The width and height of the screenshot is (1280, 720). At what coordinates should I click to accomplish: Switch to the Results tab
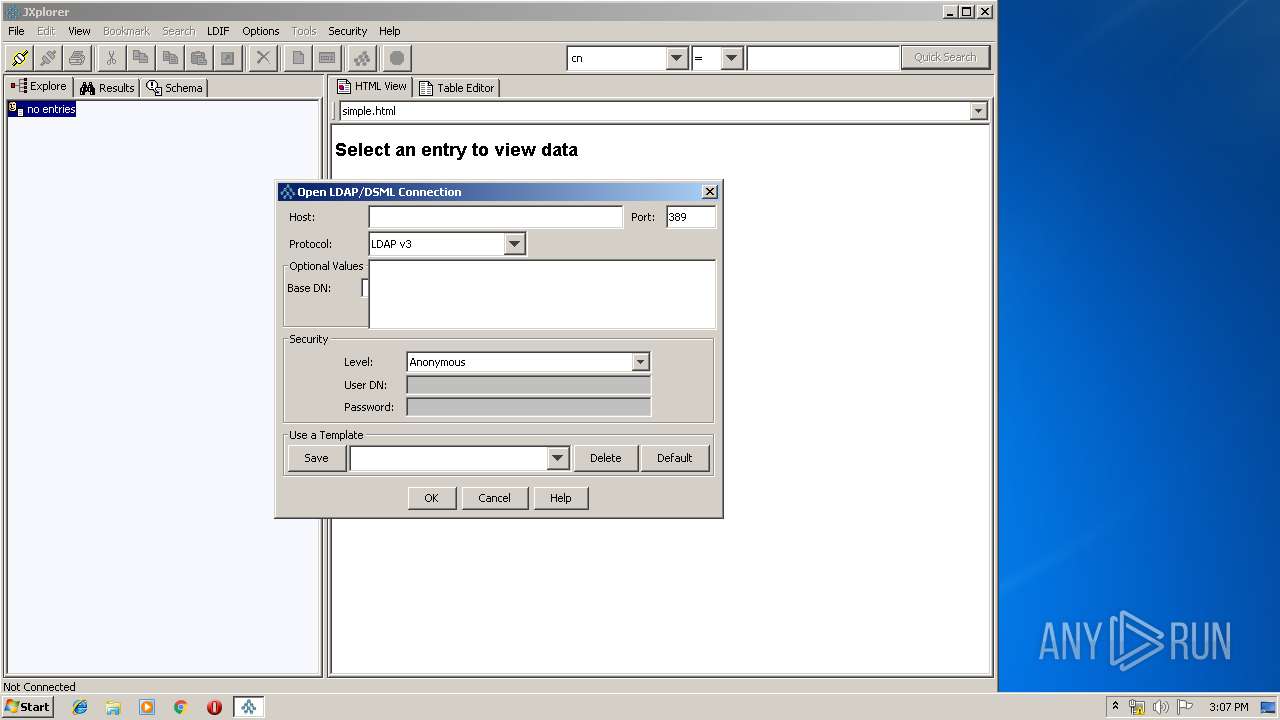point(107,88)
